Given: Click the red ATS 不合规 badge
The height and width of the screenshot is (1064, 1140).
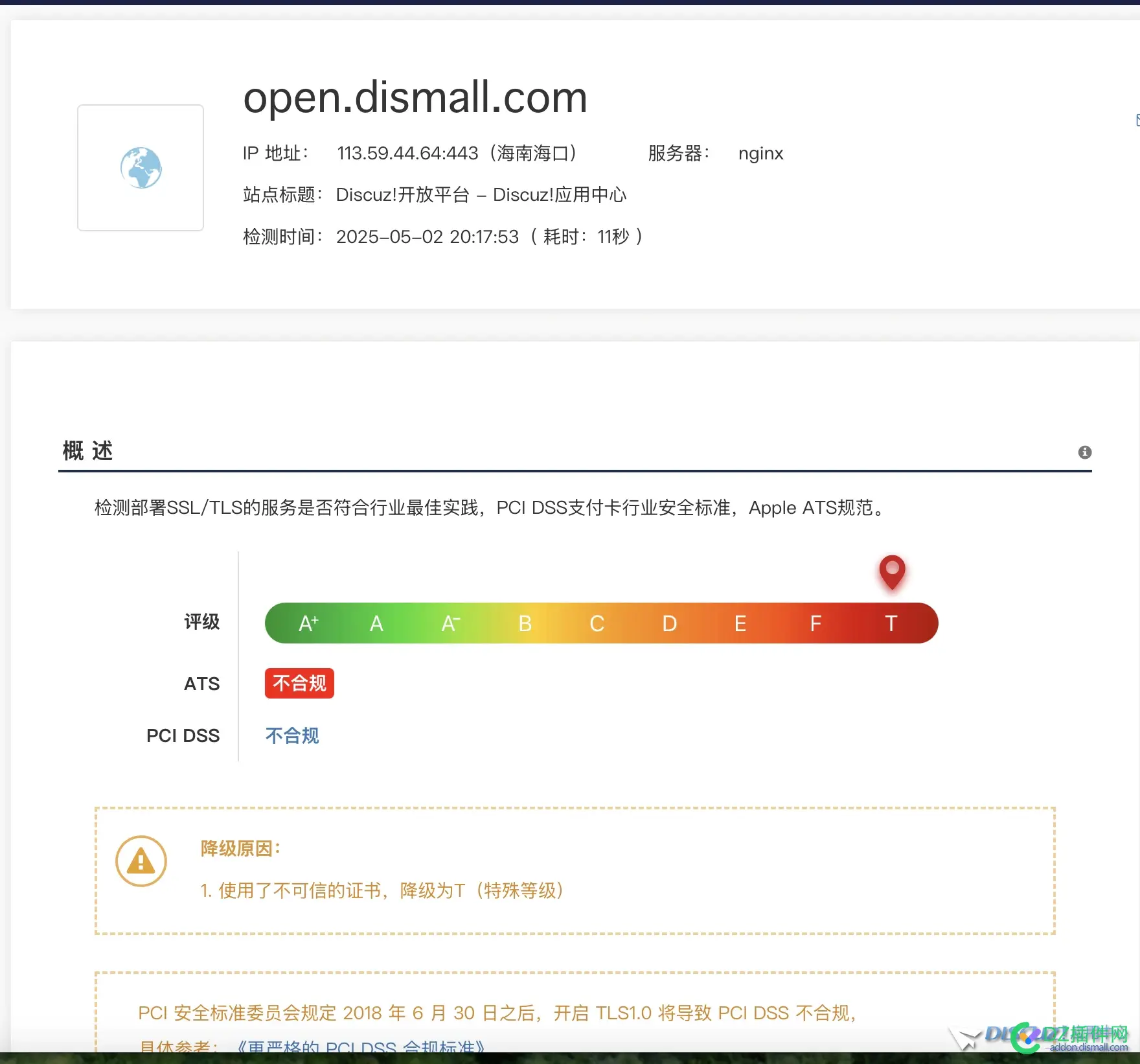Looking at the screenshot, I should 299,683.
